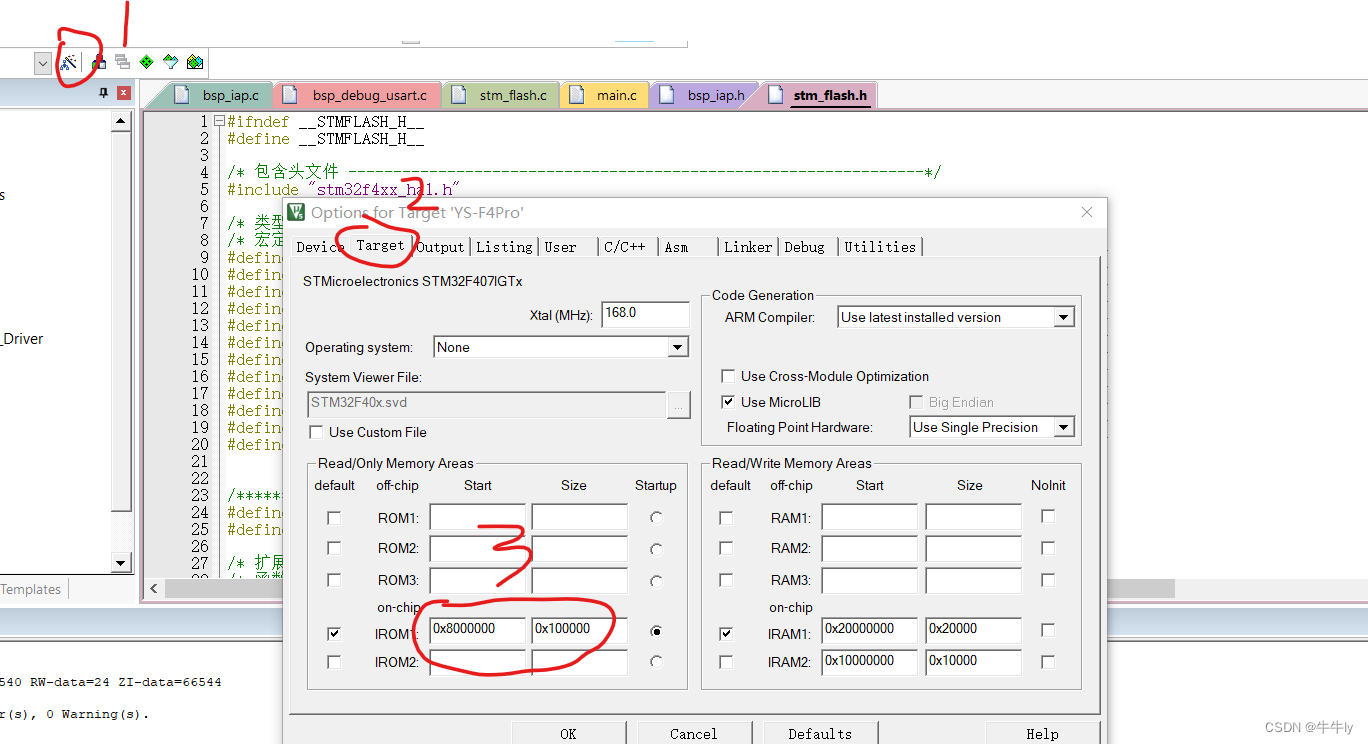Disable the Use MicroLIB checkbox
Viewport: 1368px width, 744px height.
pos(728,401)
